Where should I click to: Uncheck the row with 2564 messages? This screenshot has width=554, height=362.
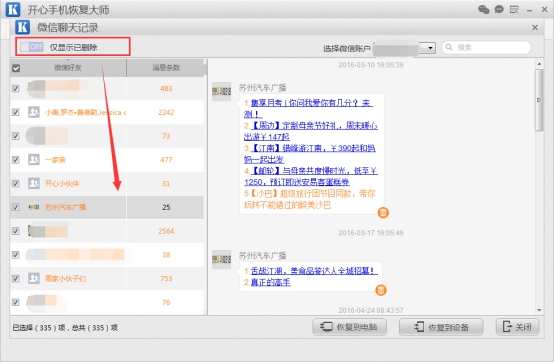pyautogui.click(x=16, y=231)
